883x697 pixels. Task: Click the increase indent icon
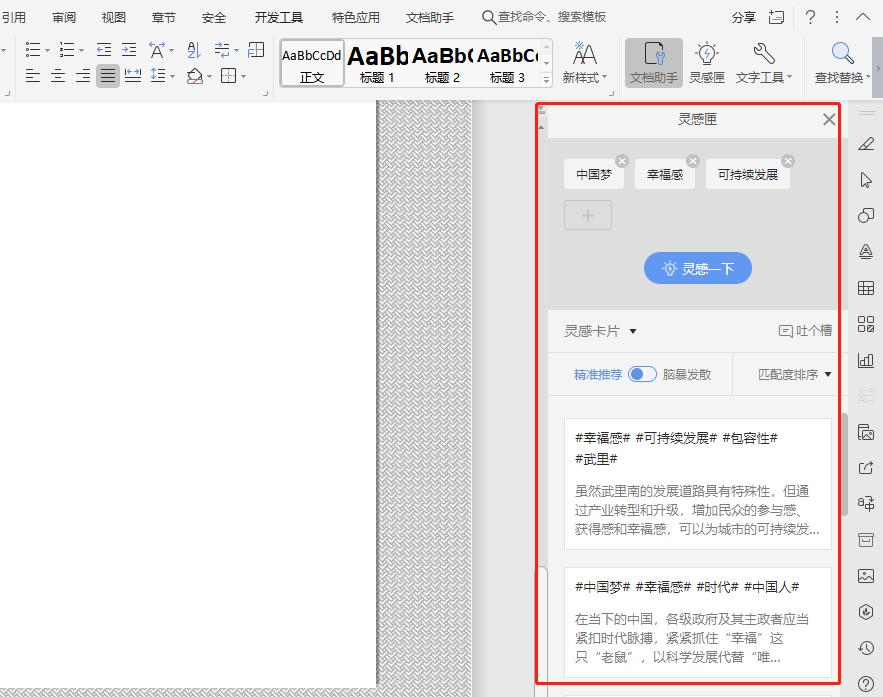(128, 48)
